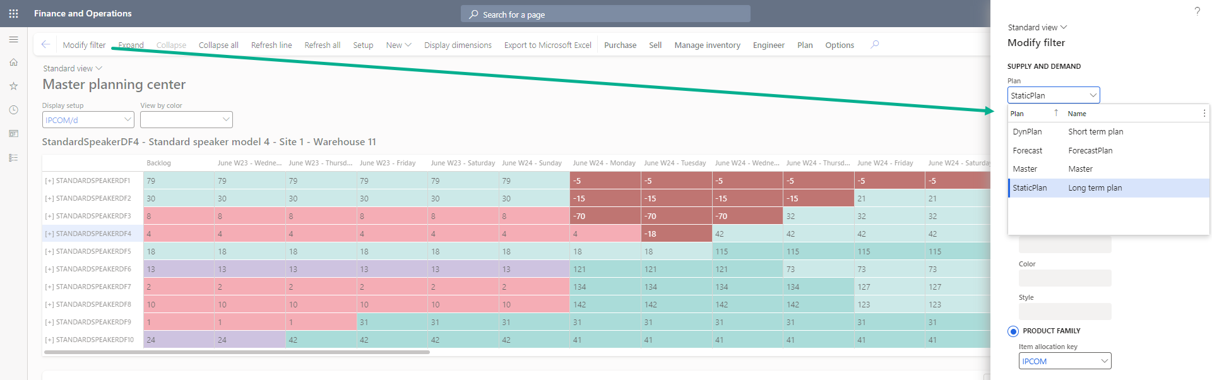Open the Plan tab in action bar

point(805,45)
